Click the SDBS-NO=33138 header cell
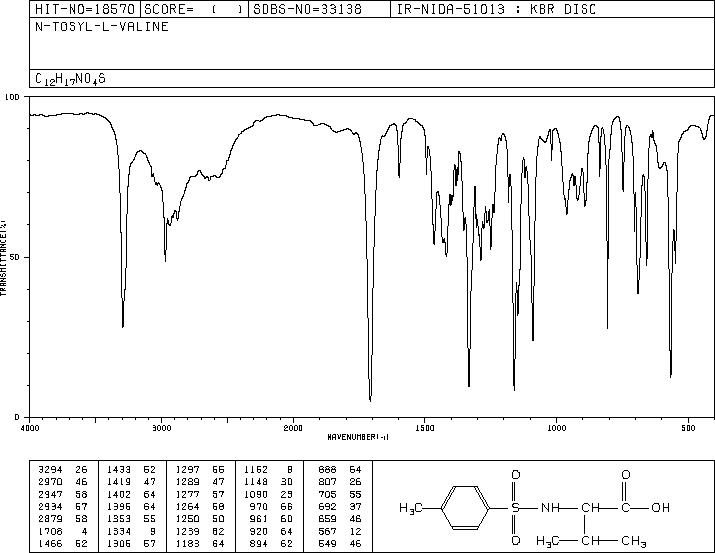Screen dimensions: 715x553 pyautogui.click(x=319, y=9)
